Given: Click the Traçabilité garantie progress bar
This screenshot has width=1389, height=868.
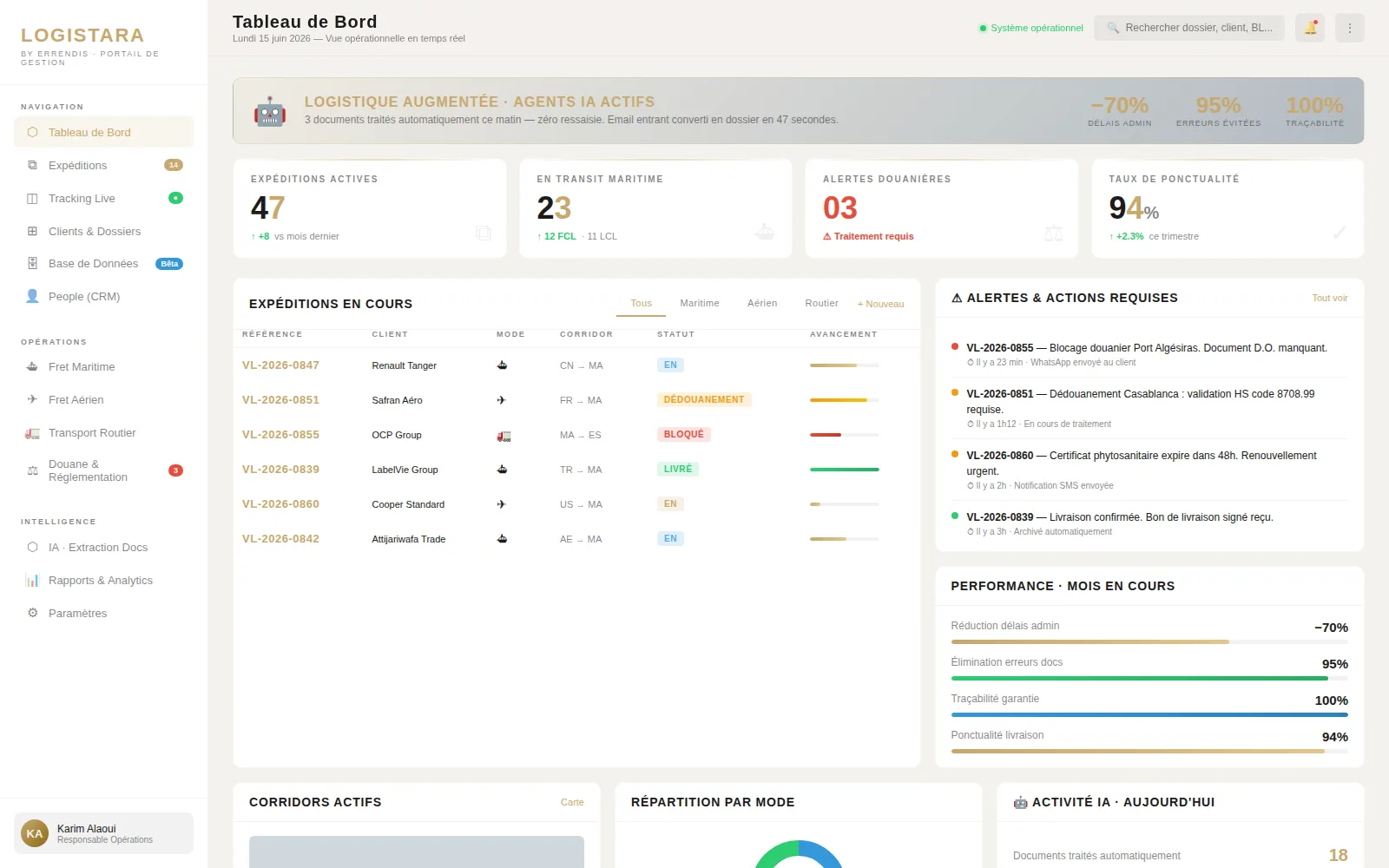Looking at the screenshot, I should point(1149,715).
